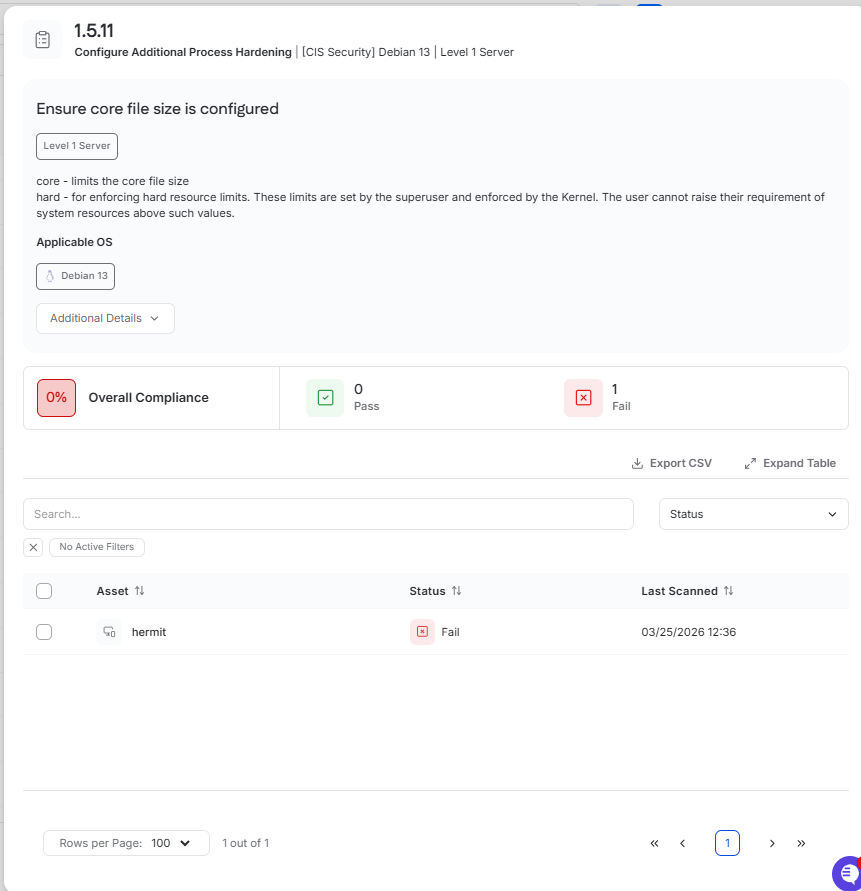Viewport: 861px width, 891px height.
Task: Sort by Last Scanned column arrows
Action: (x=729, y=591)
